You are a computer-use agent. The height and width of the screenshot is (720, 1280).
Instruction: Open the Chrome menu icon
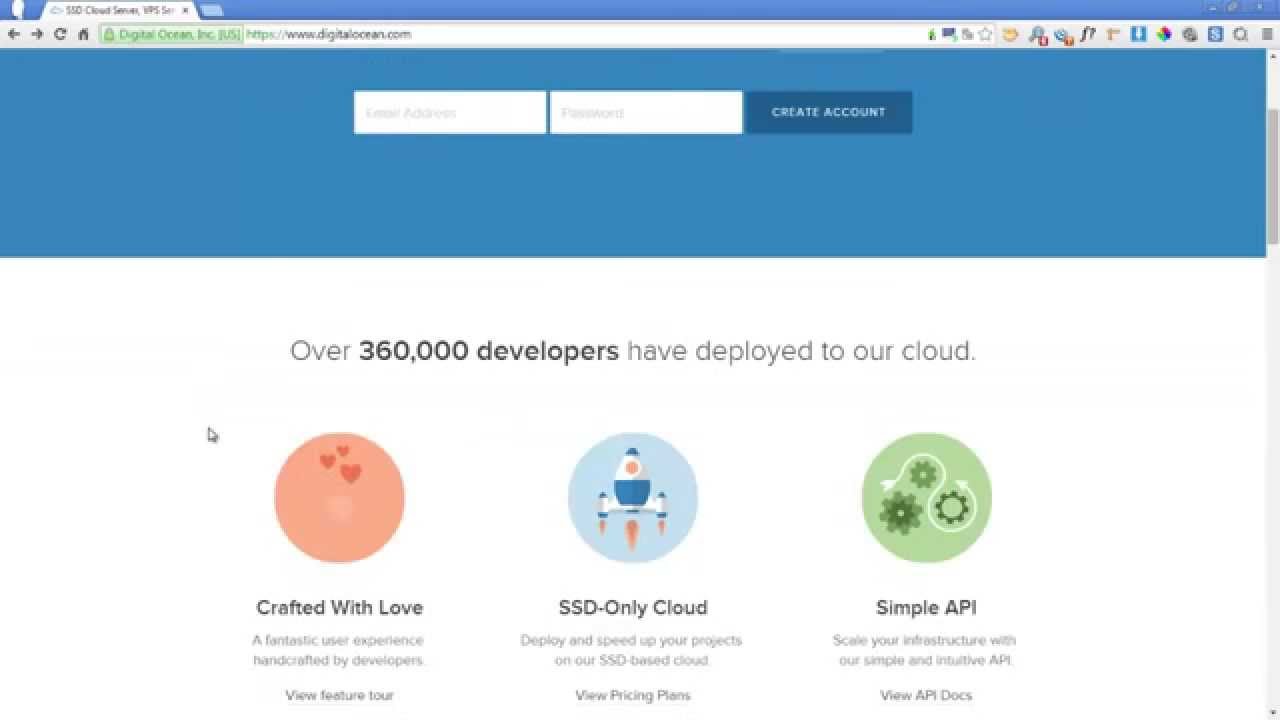tap(1265, 34)
